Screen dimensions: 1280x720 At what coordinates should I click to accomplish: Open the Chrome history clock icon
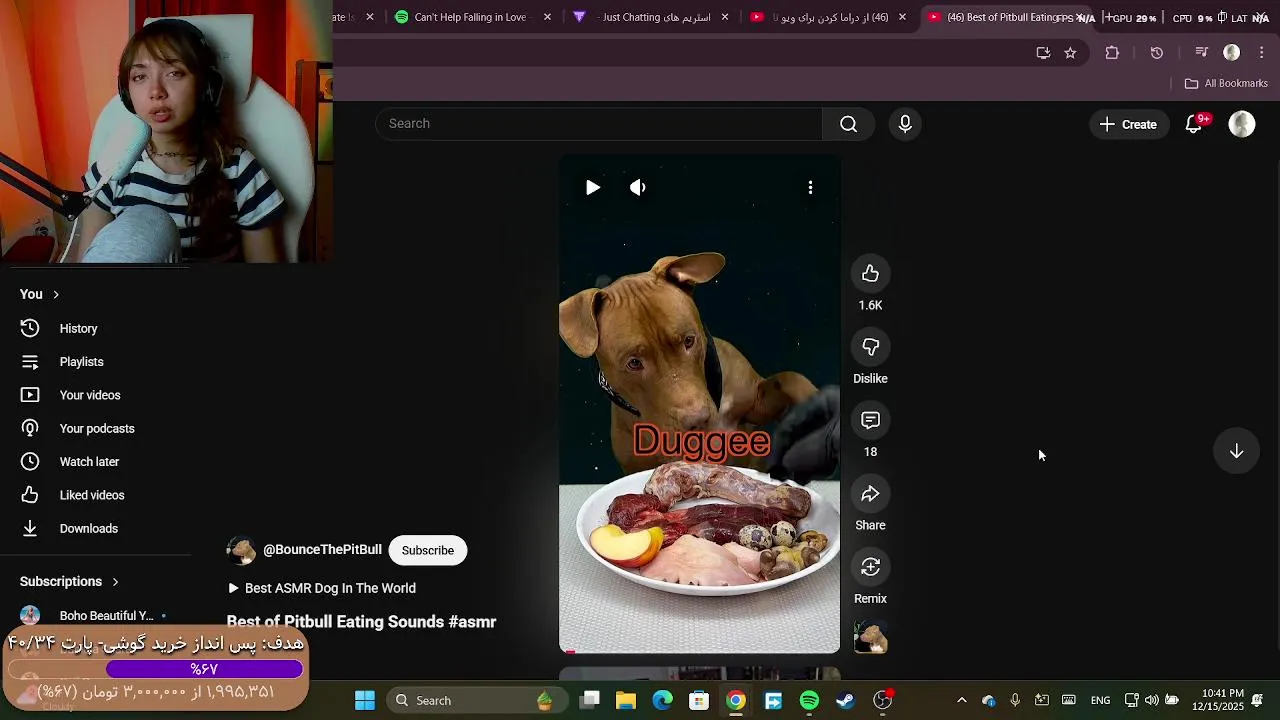click(x=1157, y=53)
